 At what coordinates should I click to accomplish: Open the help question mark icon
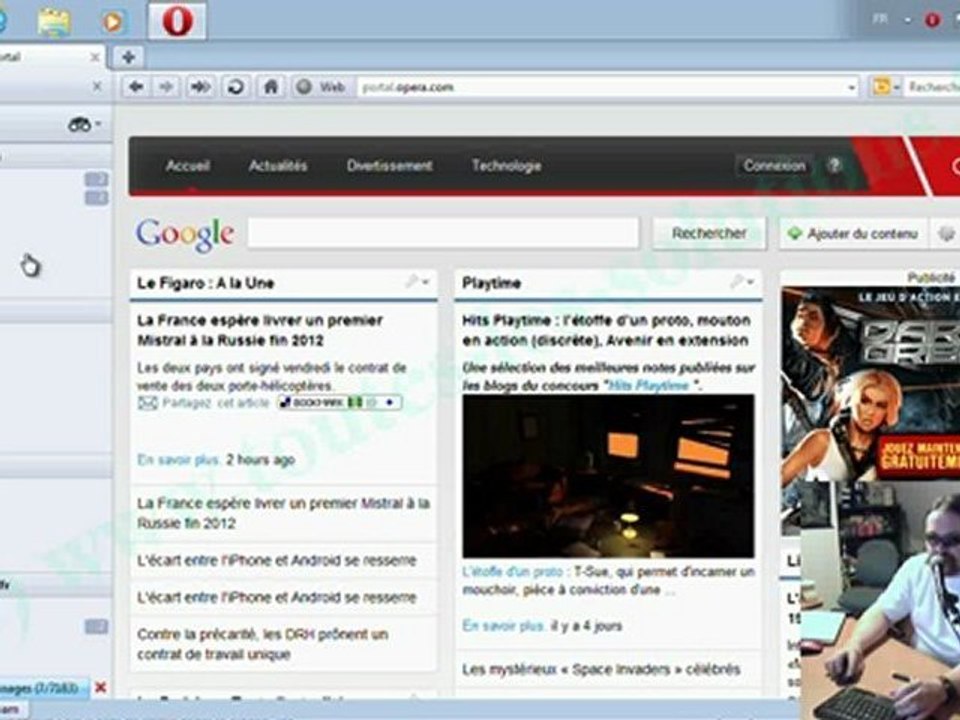click(x=834, y=165)
